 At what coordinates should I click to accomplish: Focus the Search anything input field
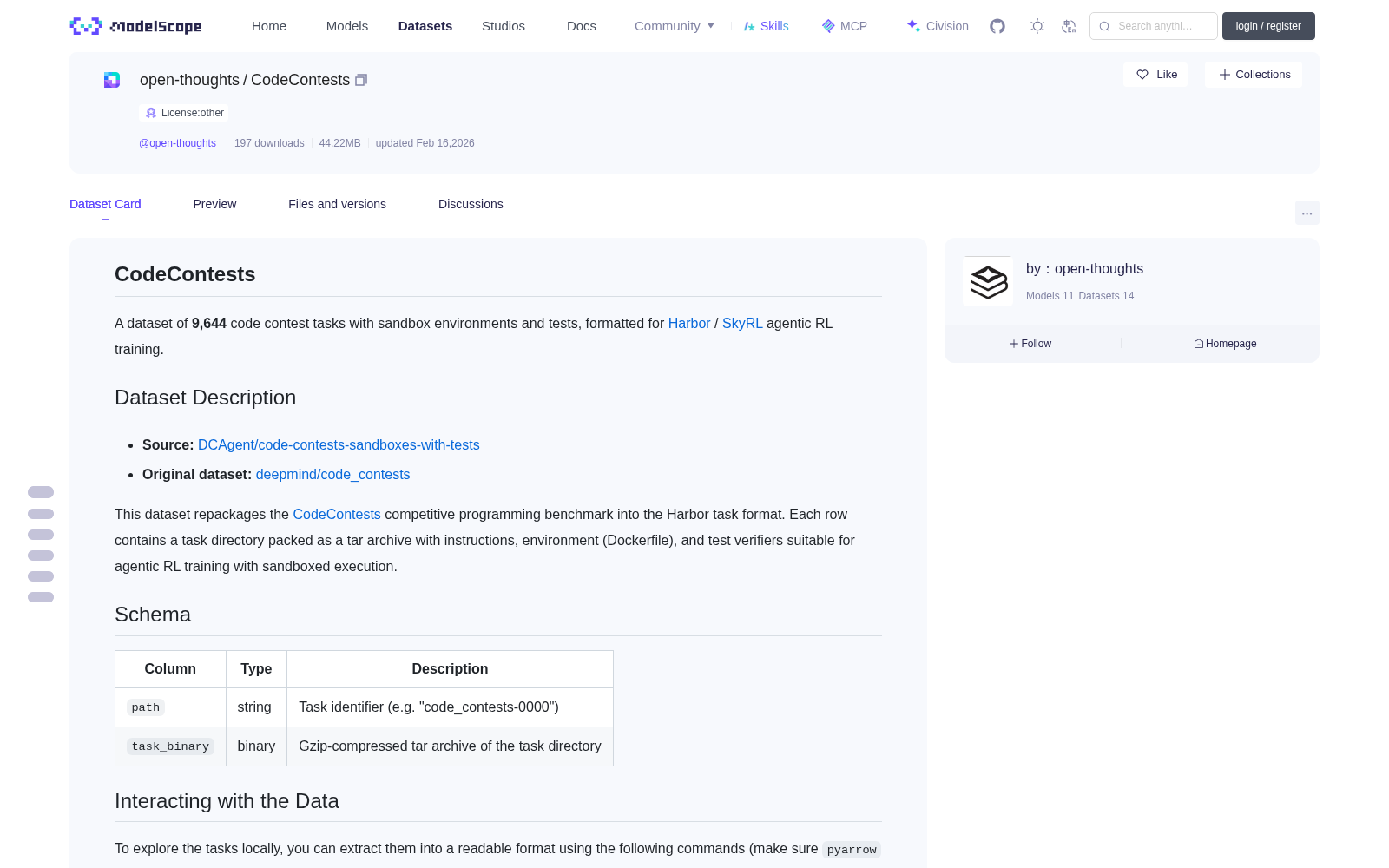click(x=1154, y=26)
